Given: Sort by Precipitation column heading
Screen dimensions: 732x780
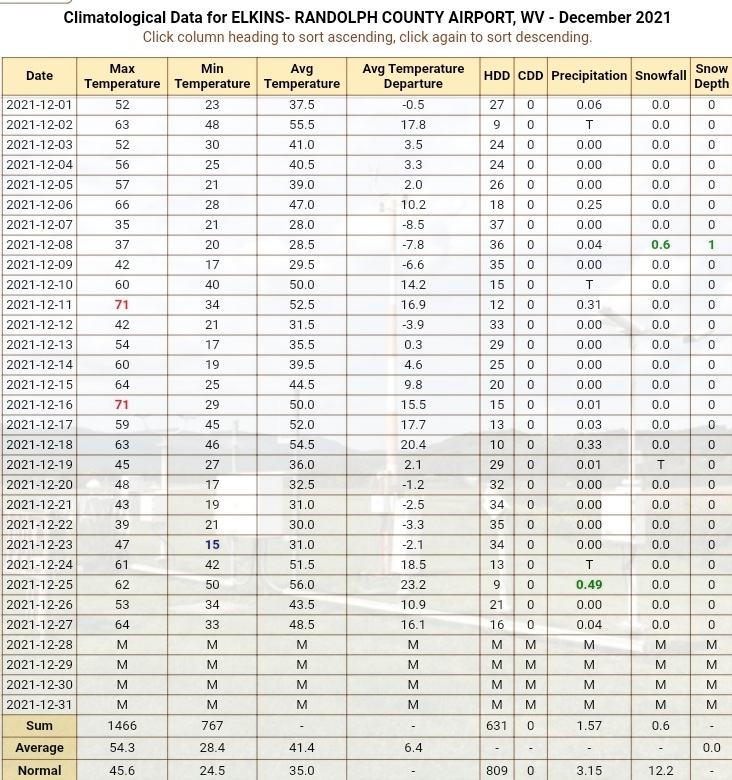Looking at the screenshot, I should (589, 76).
